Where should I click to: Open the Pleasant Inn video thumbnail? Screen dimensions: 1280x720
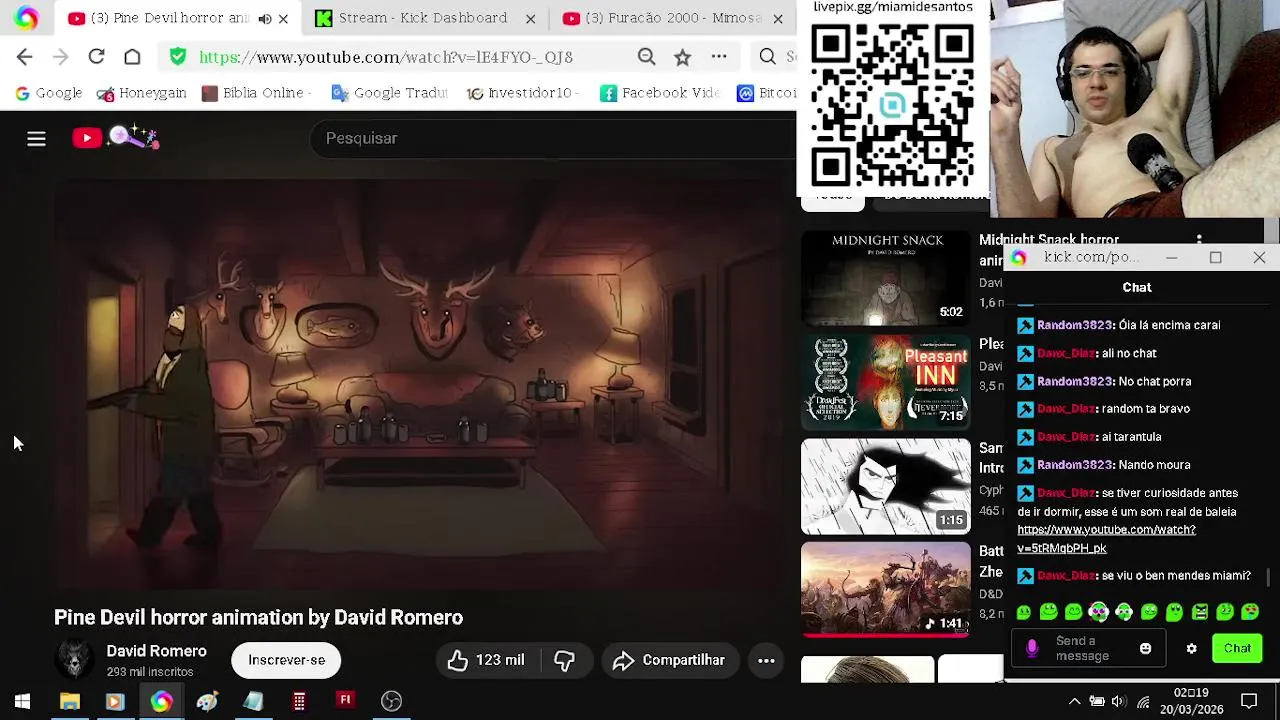tap(885, 382)
